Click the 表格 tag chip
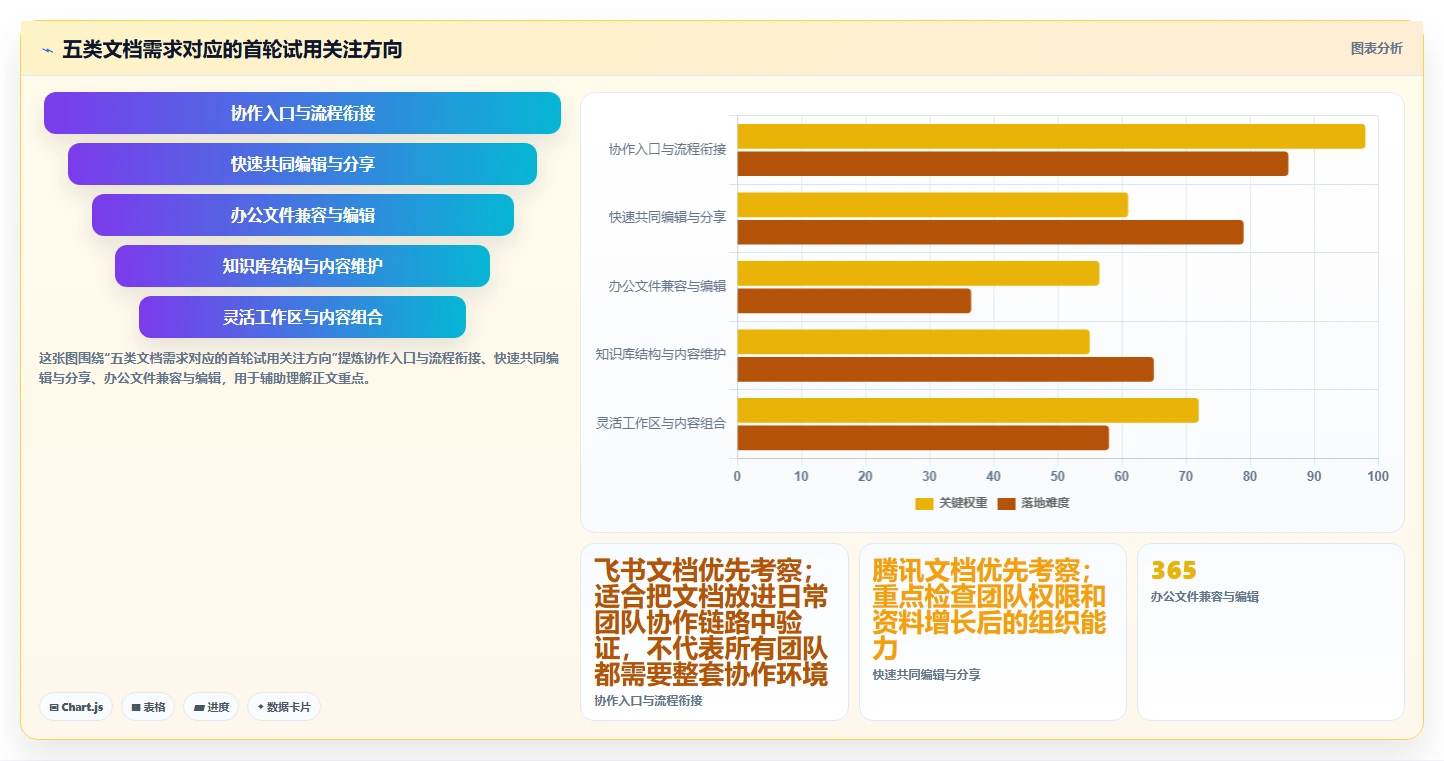Screen dimensions: 1444x761 pyautogui.click(x=148, y=707)
